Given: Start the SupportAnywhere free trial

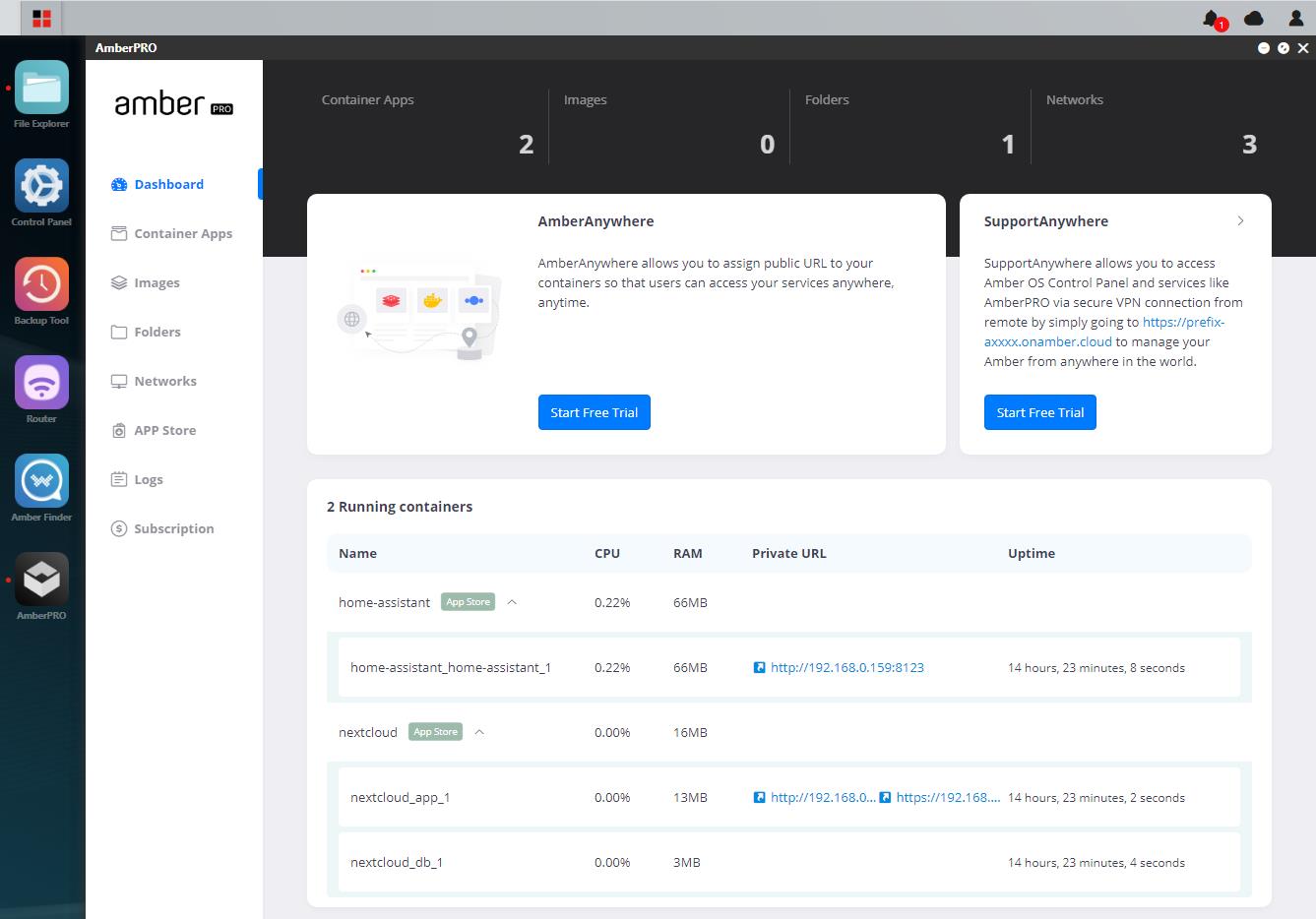Looking at the screenshot, I should [x=1039, y=412].
